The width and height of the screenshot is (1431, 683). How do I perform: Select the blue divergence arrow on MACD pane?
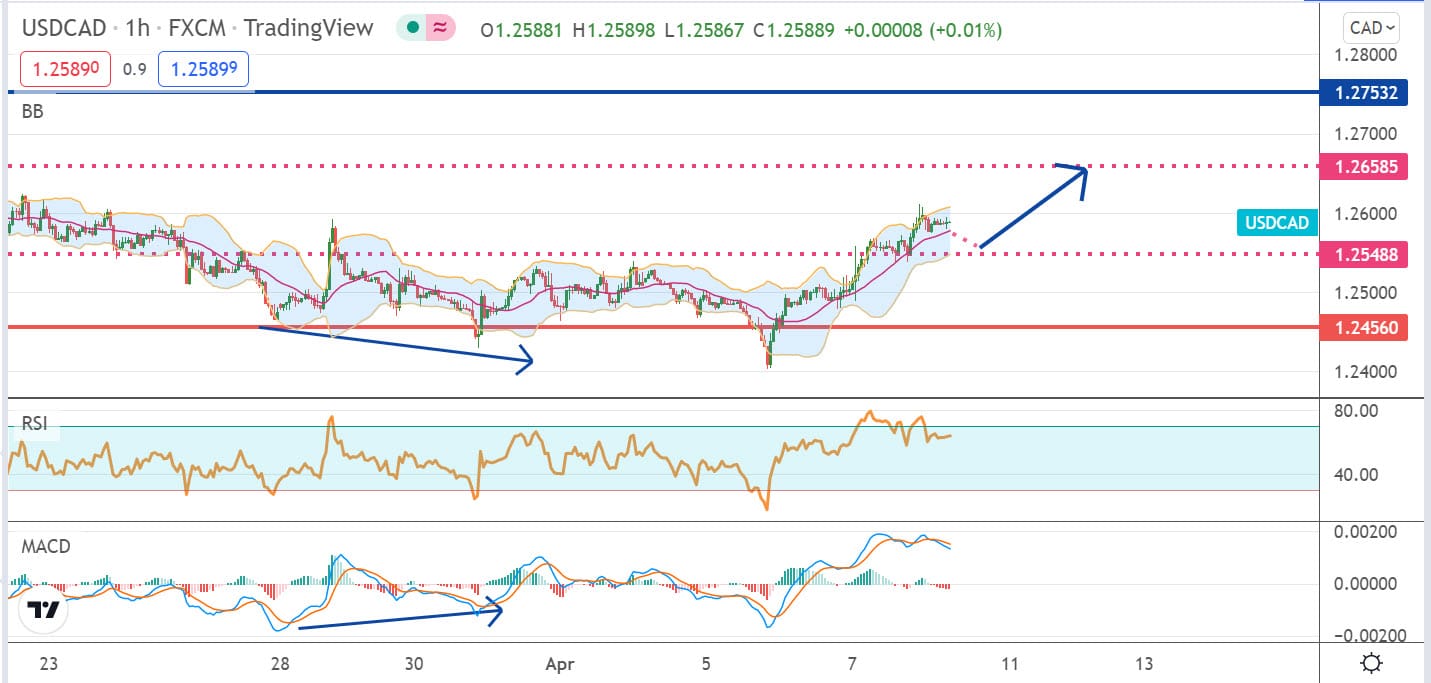coord(398,616)
